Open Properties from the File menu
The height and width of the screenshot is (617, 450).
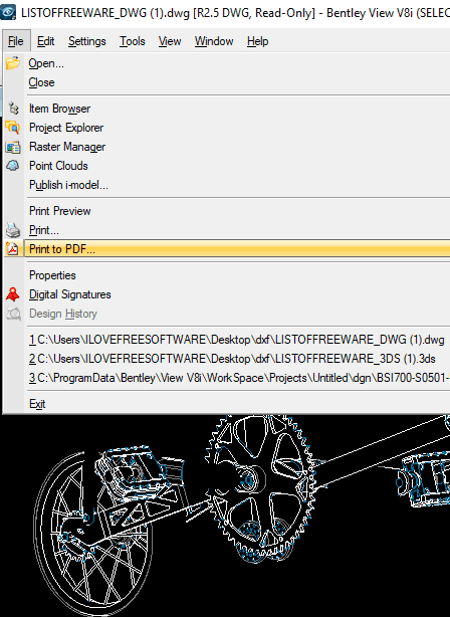click(227, 275)
